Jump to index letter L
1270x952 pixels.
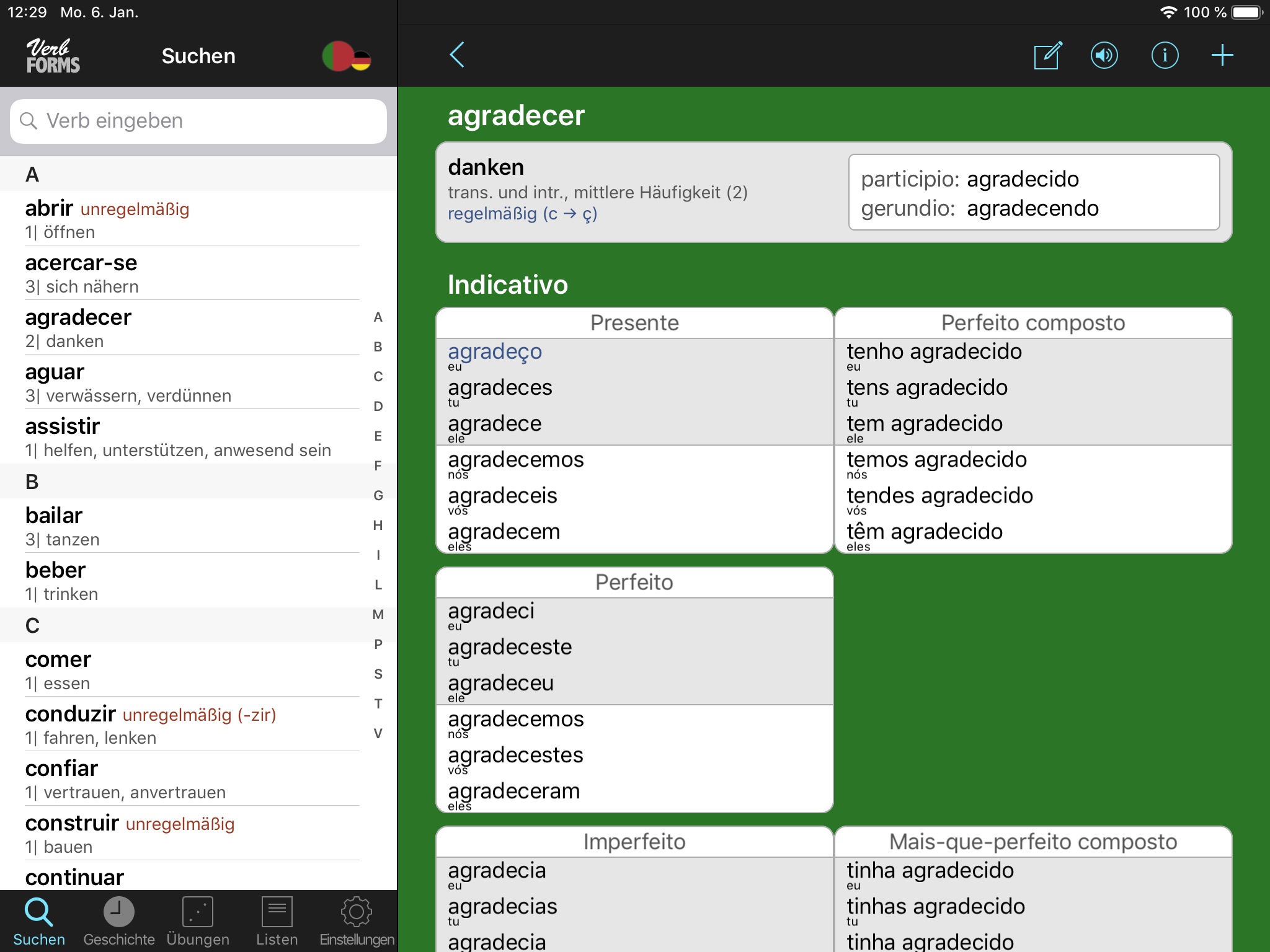point(378,585)
